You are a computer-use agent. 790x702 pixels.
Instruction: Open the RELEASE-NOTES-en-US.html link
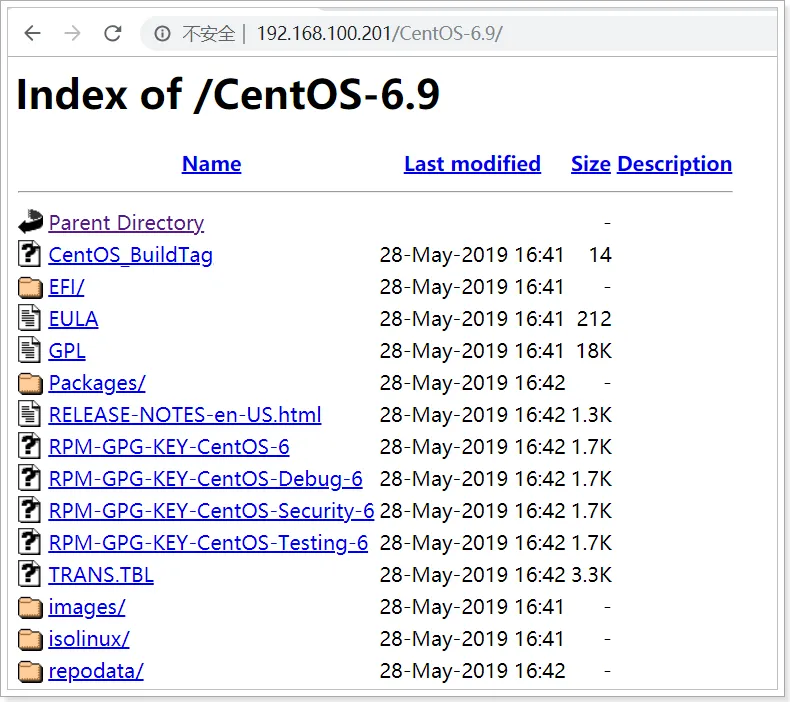point(185,415)
